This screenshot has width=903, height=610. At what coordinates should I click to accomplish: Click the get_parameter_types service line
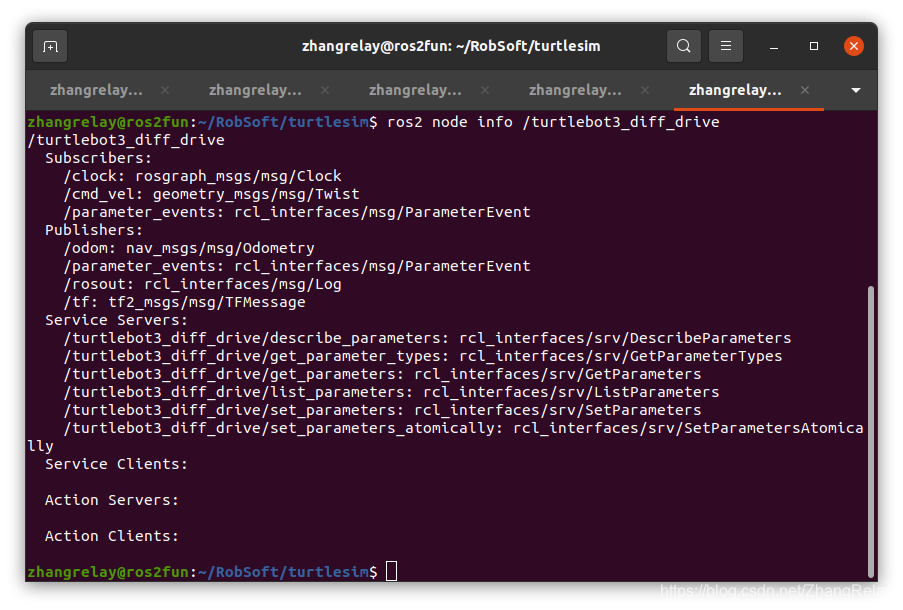(423, 356)
